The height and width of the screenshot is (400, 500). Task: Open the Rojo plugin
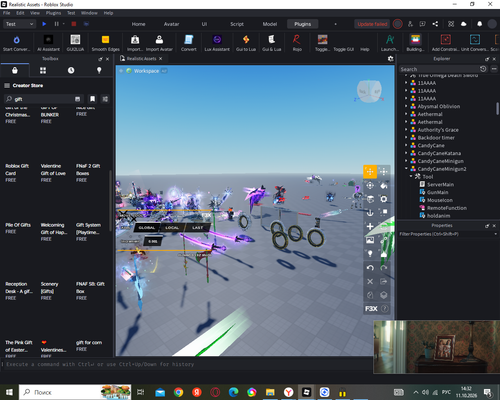tap(297, 43)
